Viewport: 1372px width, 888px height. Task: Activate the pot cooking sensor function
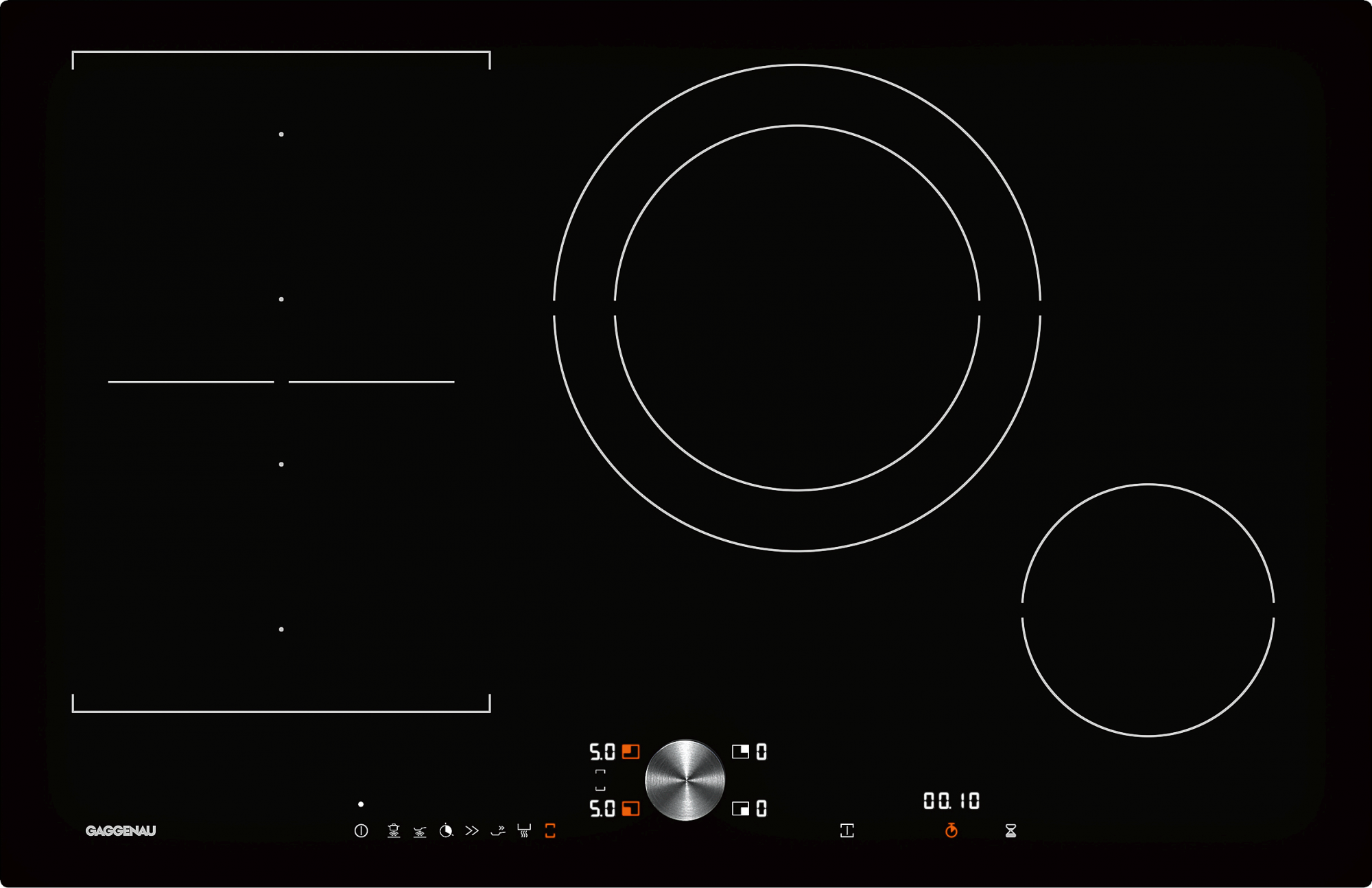pyautogui.click(x=394, y=831)
